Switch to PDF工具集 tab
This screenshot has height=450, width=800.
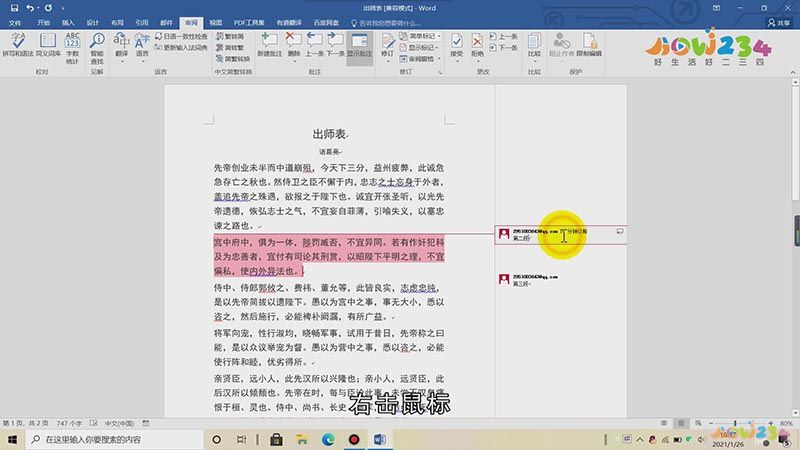pos(249,23)
